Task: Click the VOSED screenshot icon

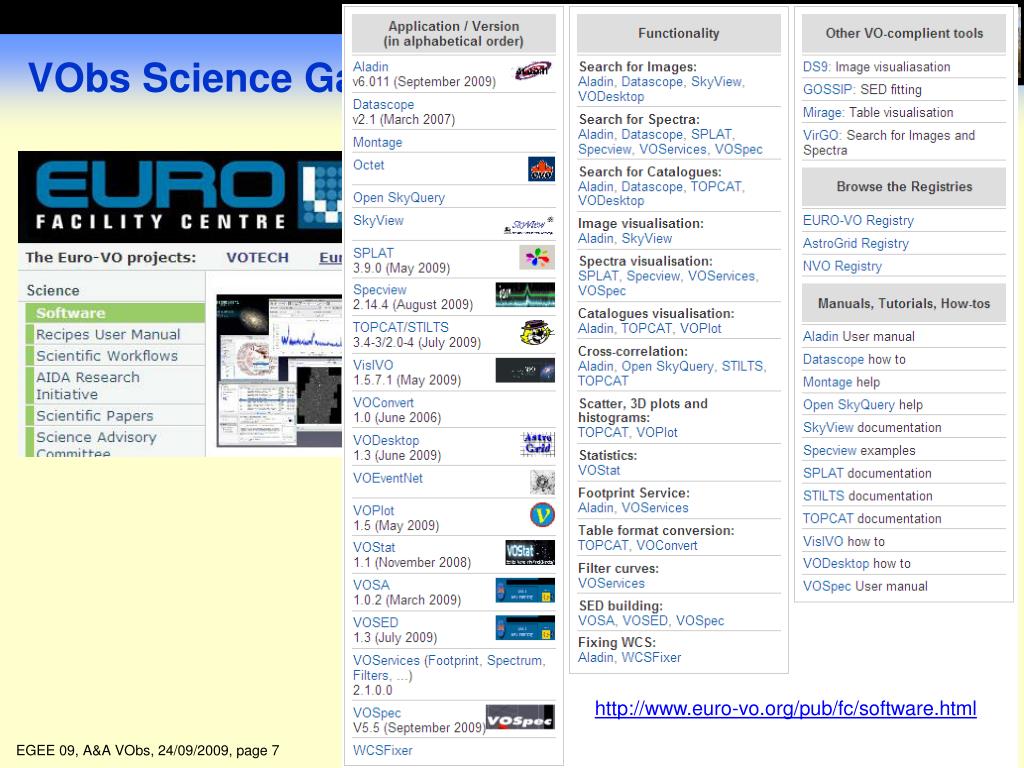Action: [x=525, y=627]
